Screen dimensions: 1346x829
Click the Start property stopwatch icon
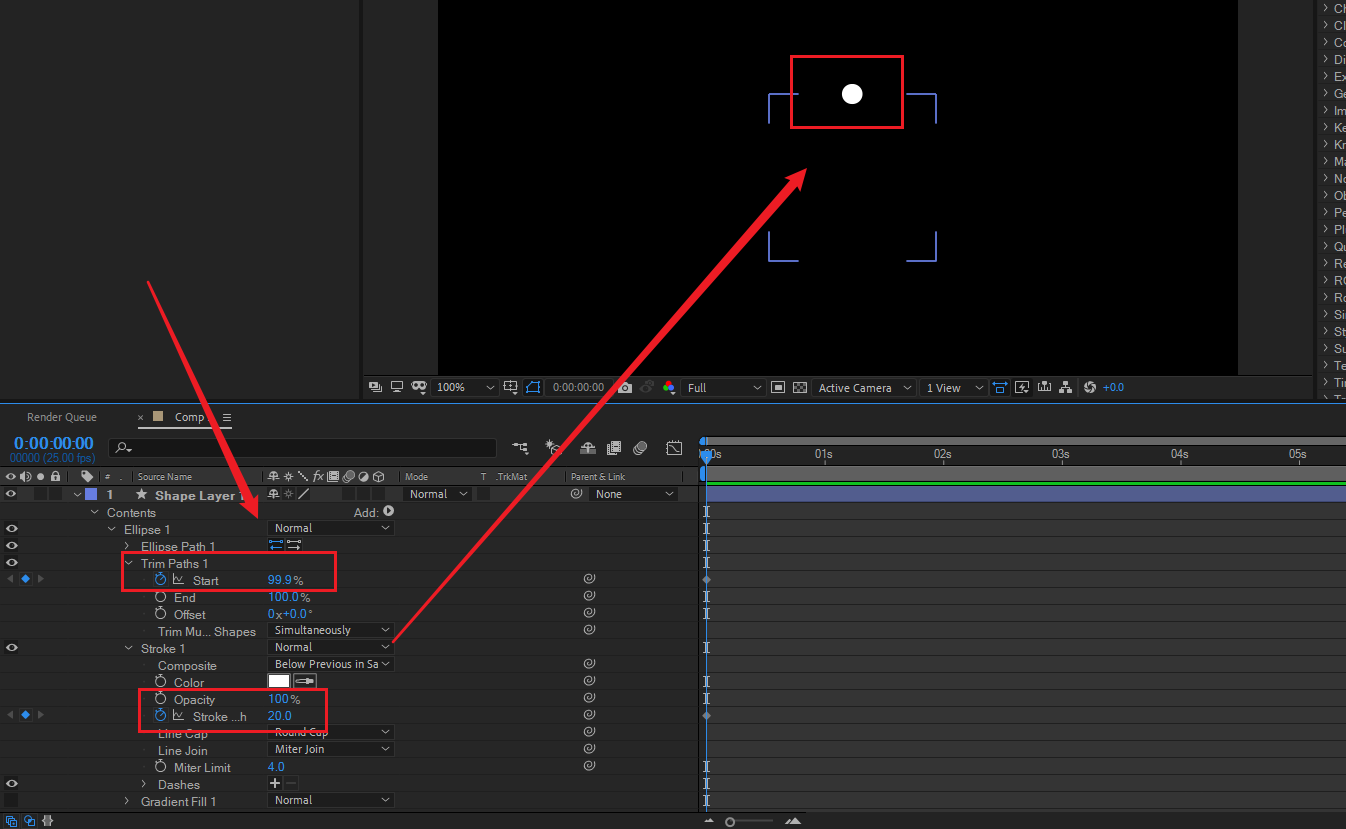click(160, 580)
